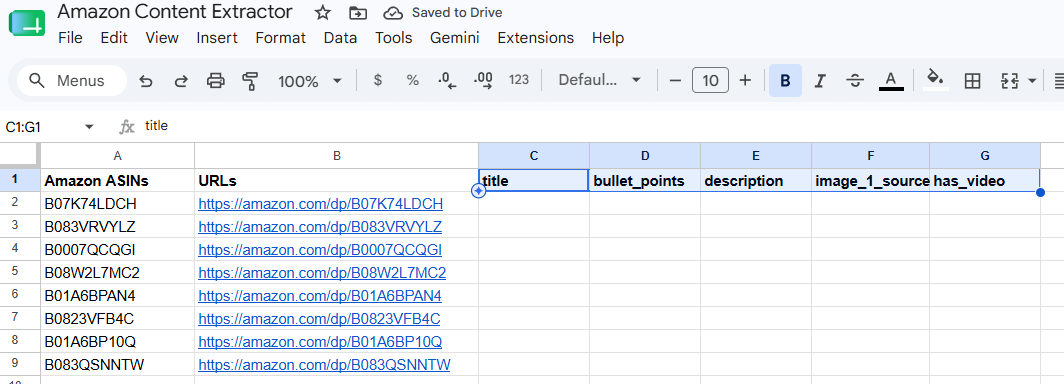Click the Borders icon
The height and width of the screenshot is (384, 1064).
coord(972,81)
